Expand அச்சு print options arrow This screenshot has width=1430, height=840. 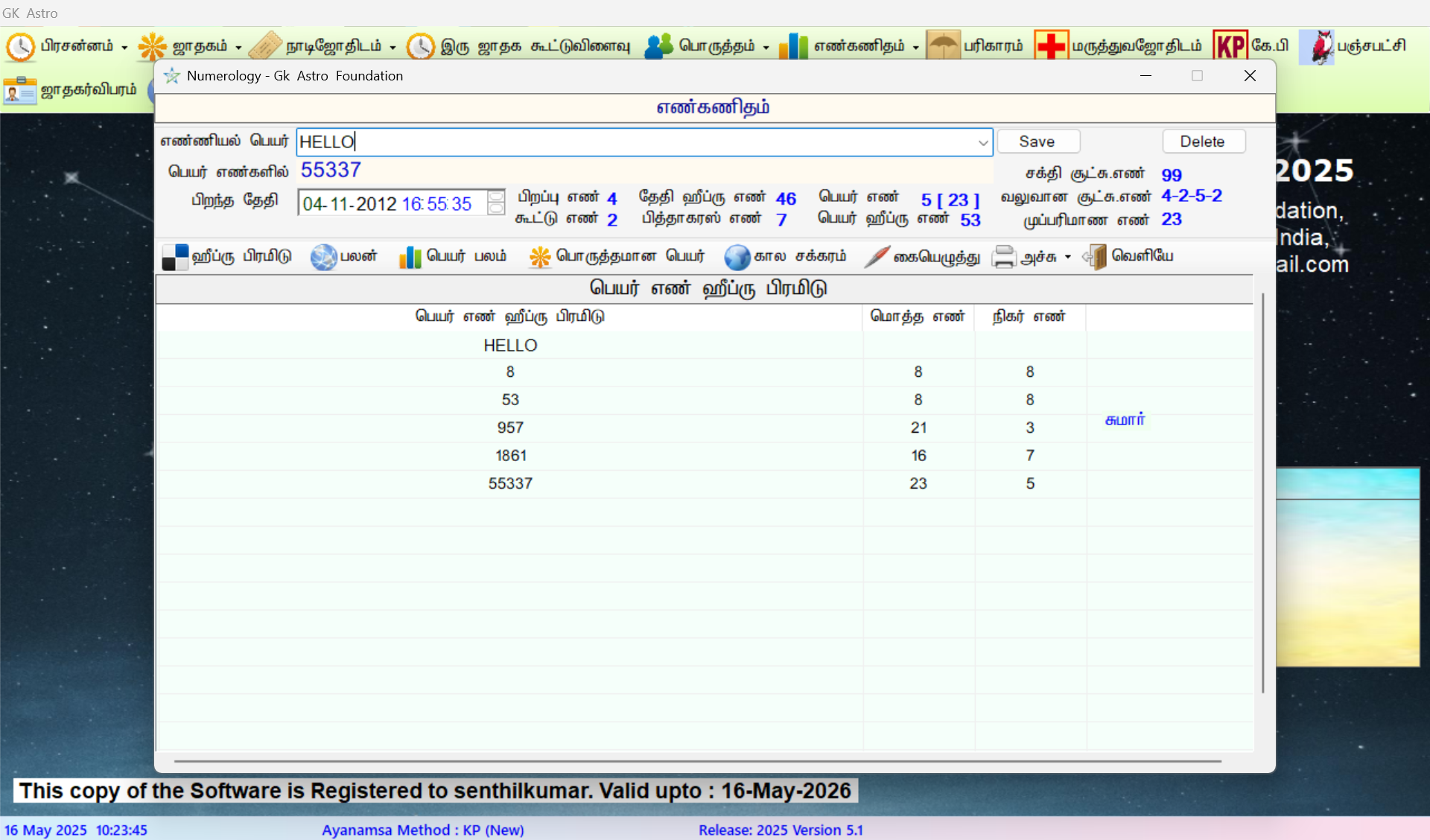point(1068,257)
